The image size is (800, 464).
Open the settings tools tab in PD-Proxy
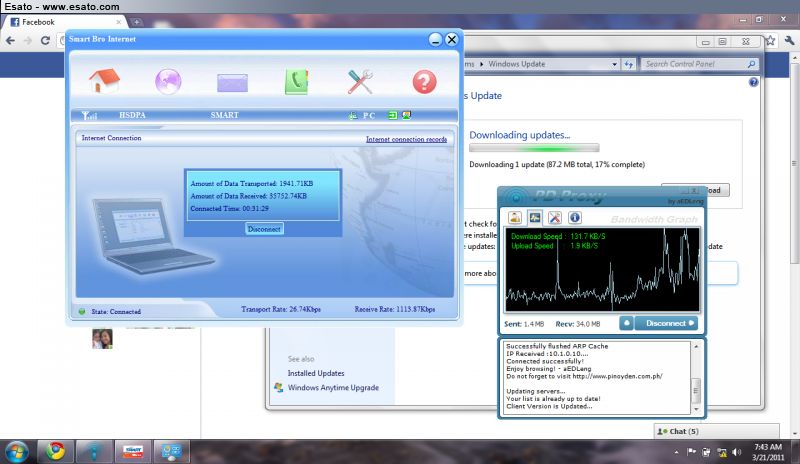click(555, 218)
